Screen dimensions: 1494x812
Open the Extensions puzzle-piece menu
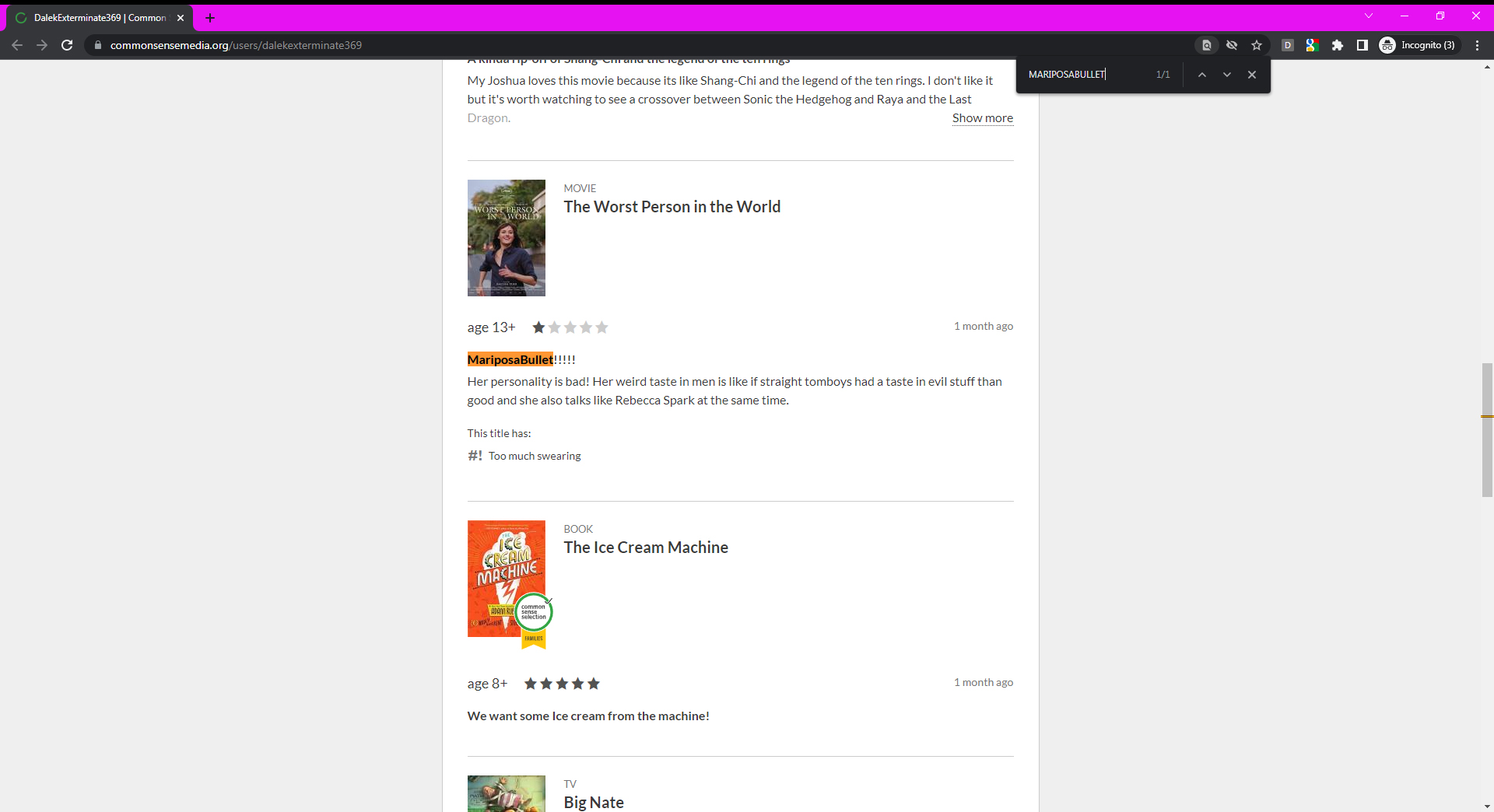click(1338, 45)
